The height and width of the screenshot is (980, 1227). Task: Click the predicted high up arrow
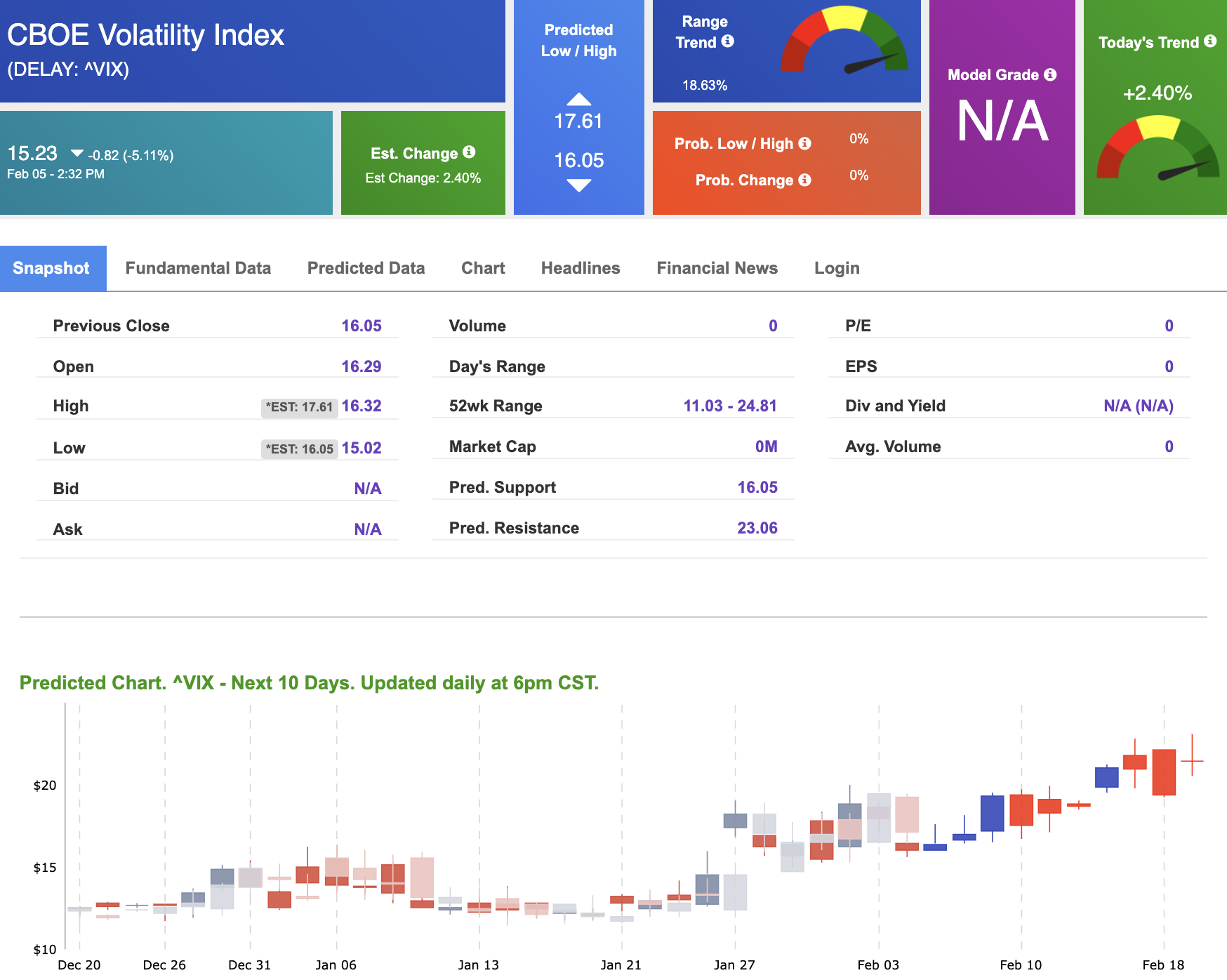click(579, 98)
